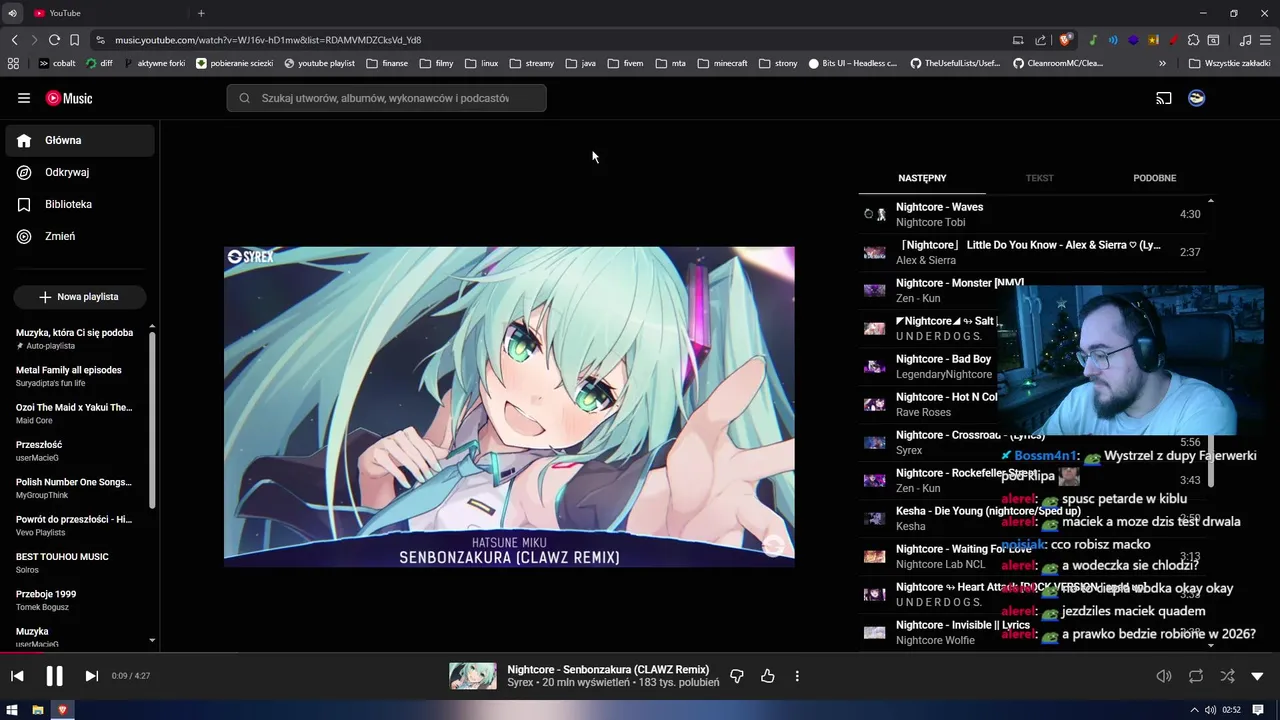1280x720 pixels.
Task: Switch to the TEKST tab
Action: 1039,178
